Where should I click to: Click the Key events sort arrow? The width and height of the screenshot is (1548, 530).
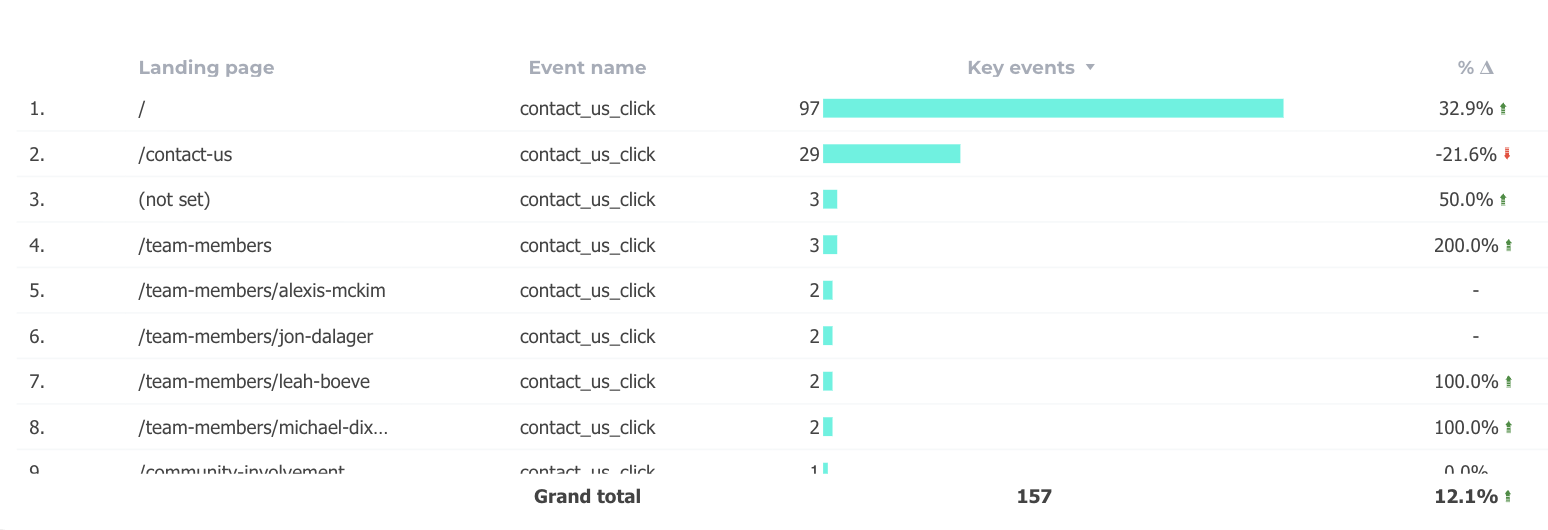(x=1090, y=68)
